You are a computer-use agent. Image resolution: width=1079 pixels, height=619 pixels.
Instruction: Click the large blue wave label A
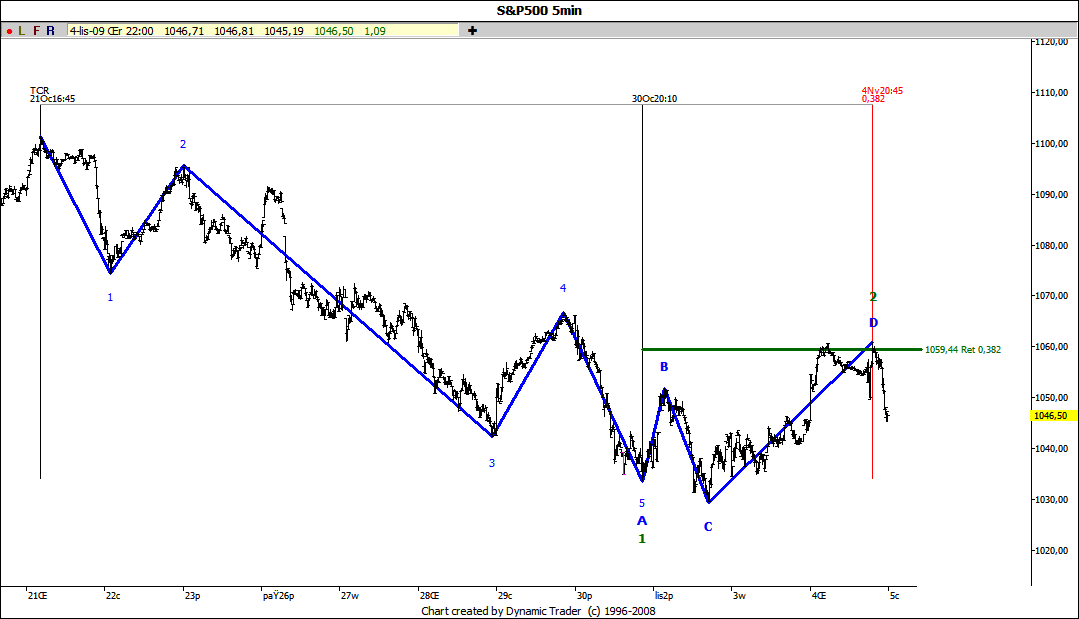coord(642,521)
